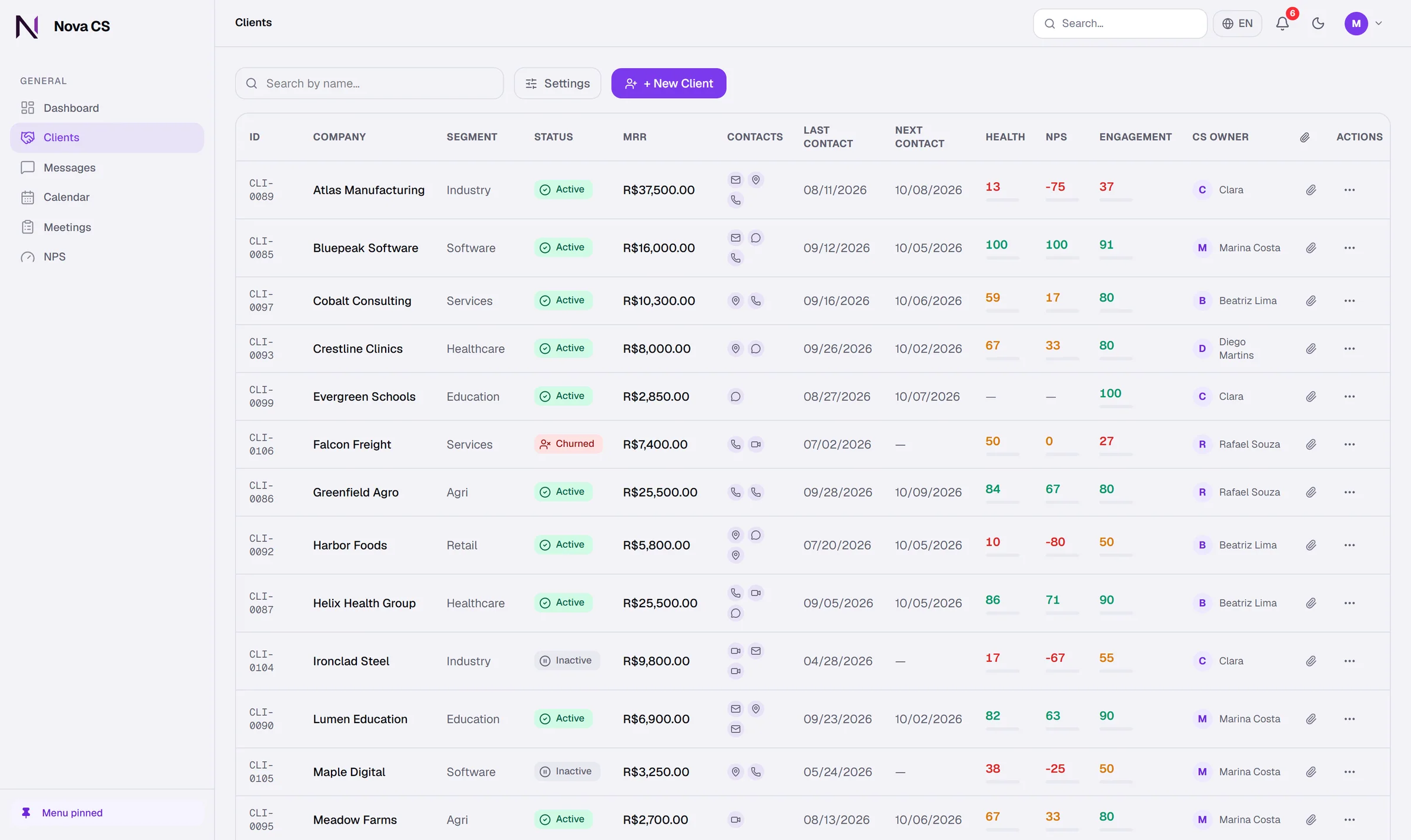The width and height of the screenshot is (1411, 840).
Task: Create a new client with + New Client
Action: pyautogui.click(x=668, y=83)
